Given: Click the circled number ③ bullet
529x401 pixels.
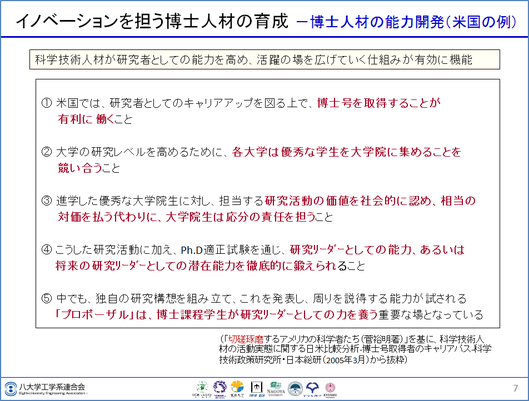Looking at the screenshot, I should pyautogui.click(x=46, y=201).
